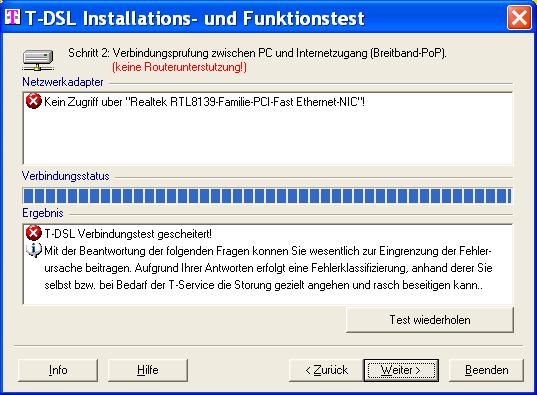
Task: Select the Realtek RTL8139 adapter entry
Action: 204,102
